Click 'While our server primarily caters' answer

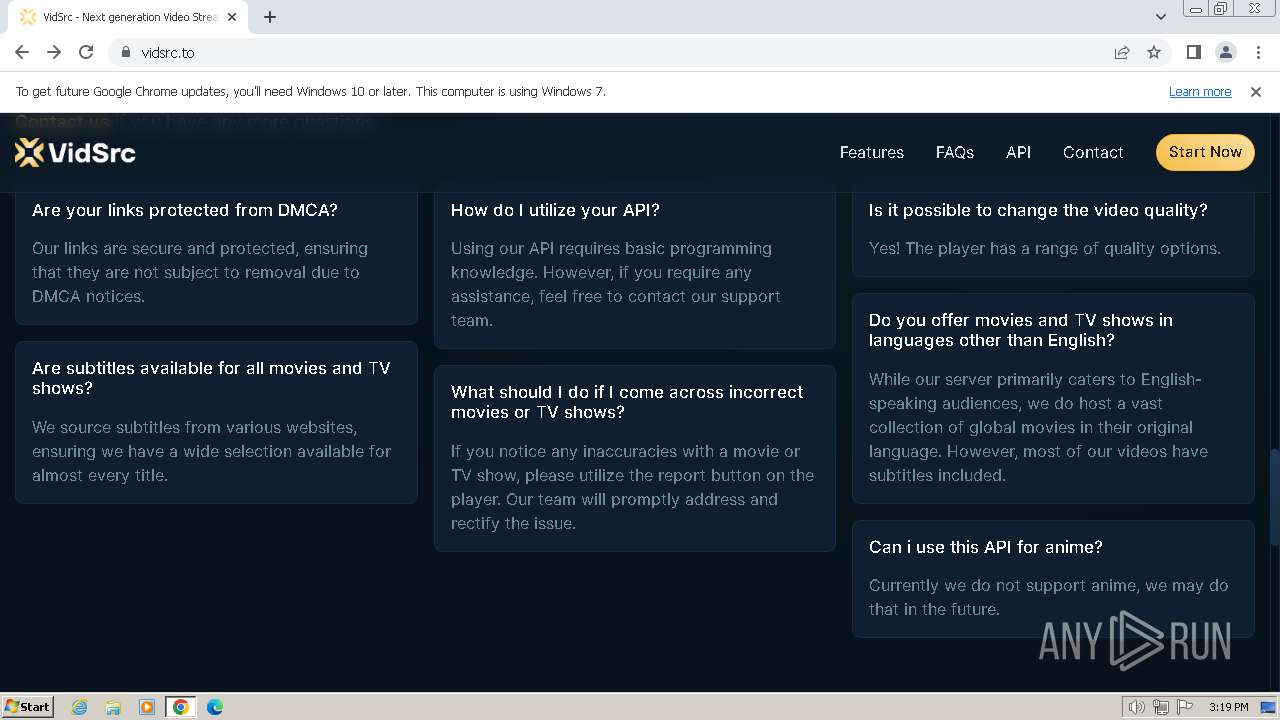pos(1038,427)
